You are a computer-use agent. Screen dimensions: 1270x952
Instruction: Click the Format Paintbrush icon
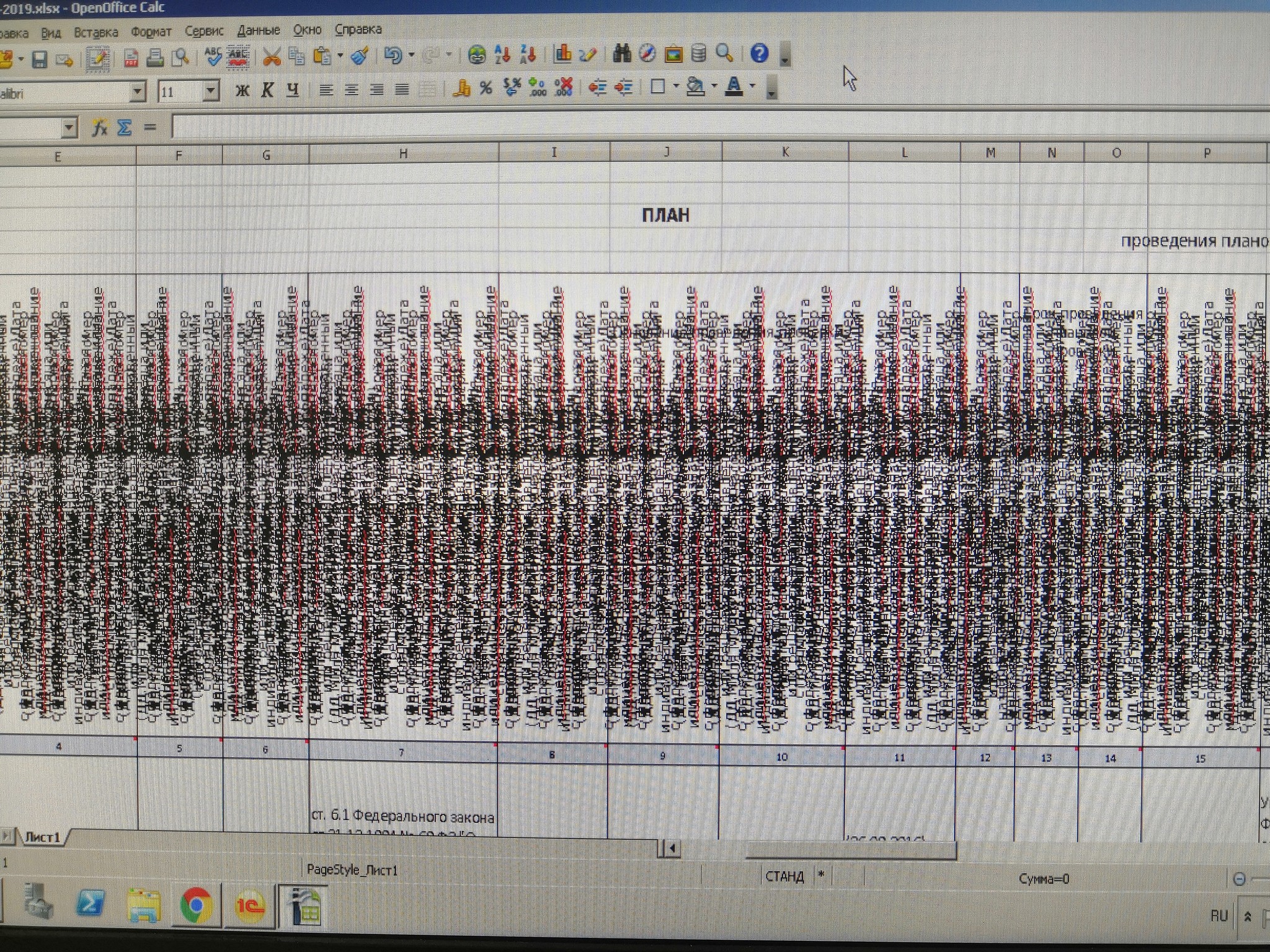360,56
